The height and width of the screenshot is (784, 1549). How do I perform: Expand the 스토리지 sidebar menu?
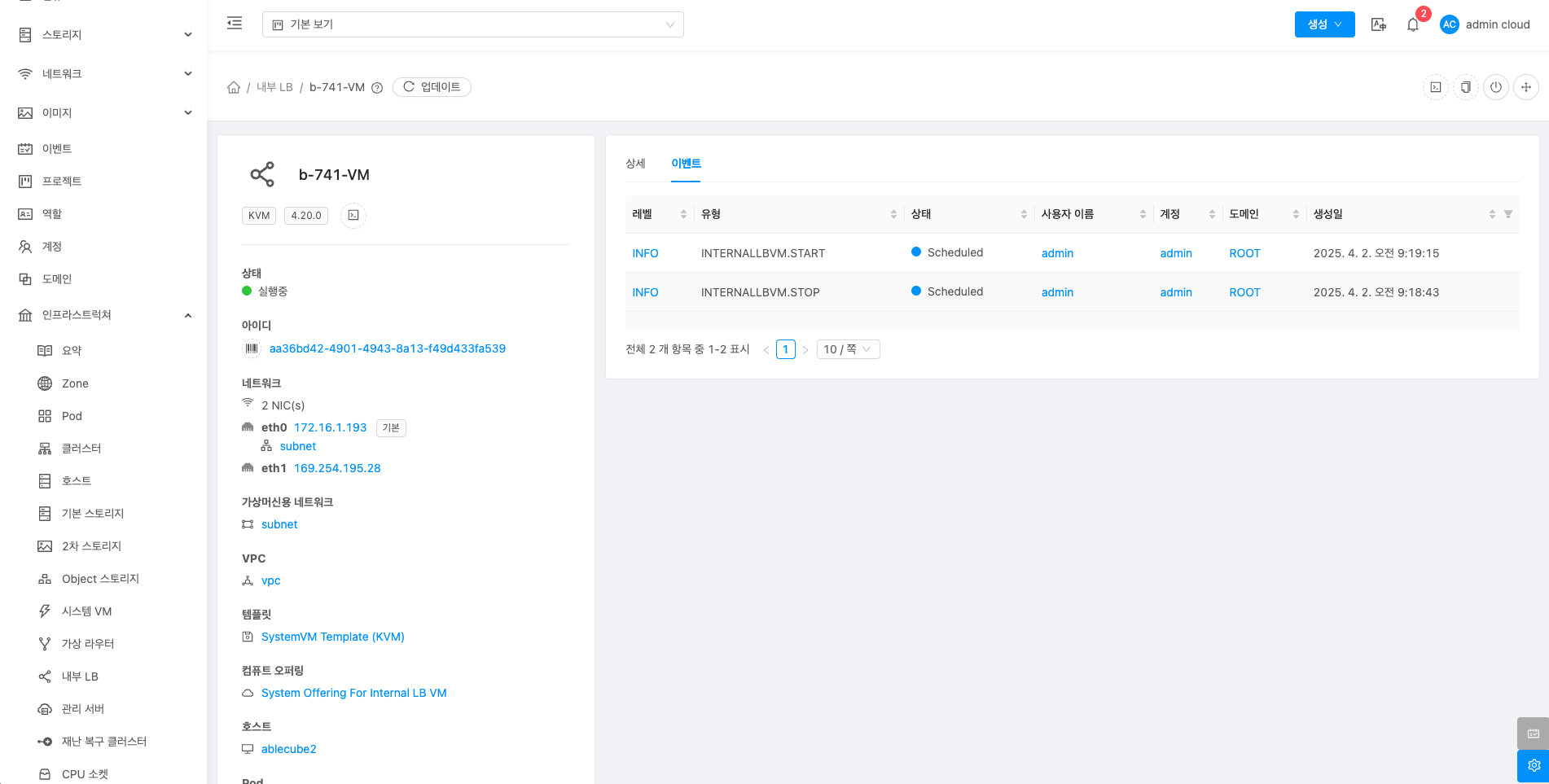(104, 35)
